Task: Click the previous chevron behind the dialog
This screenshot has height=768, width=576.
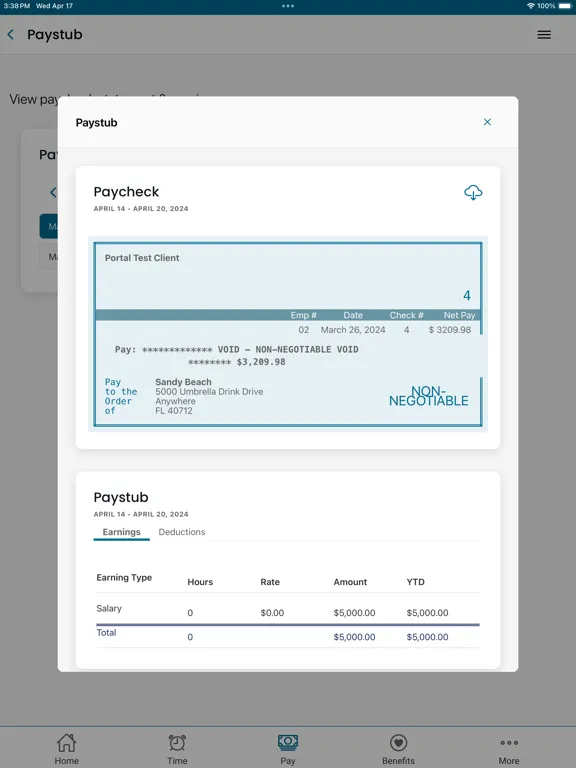Action: (x=53, y=192)
